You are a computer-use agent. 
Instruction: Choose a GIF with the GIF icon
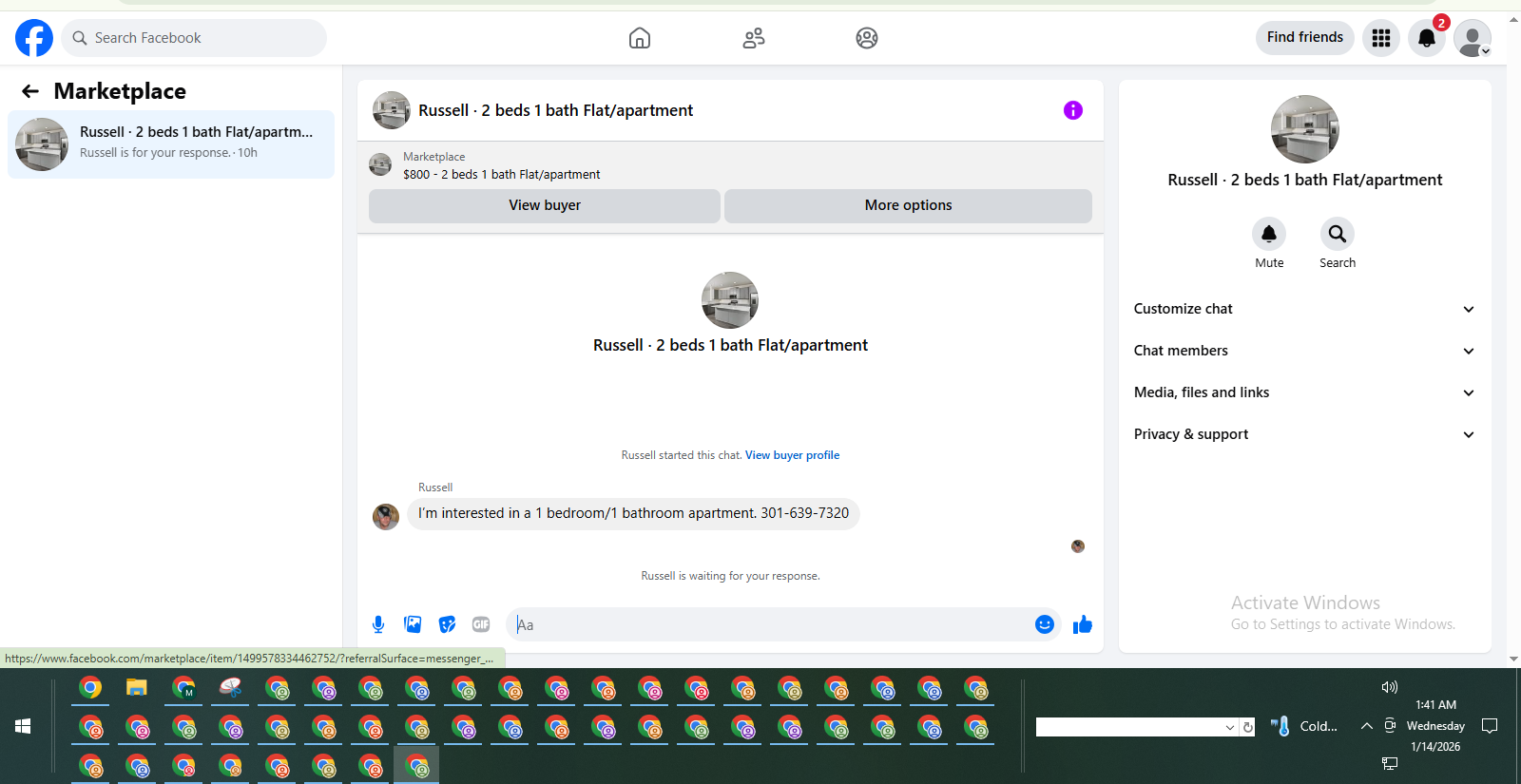tap(481, 624)
